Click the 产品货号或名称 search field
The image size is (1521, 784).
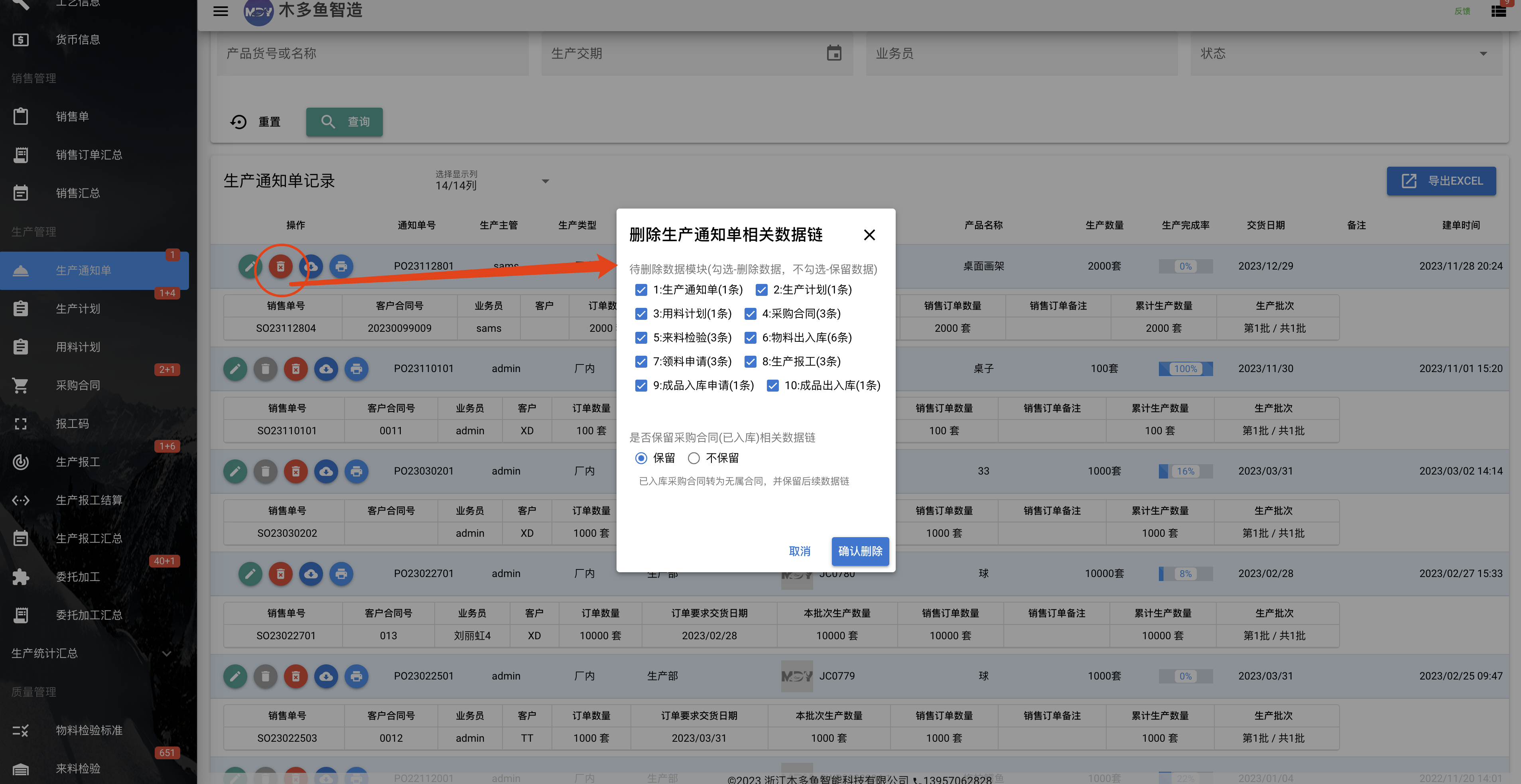click(x=372, y=53)
